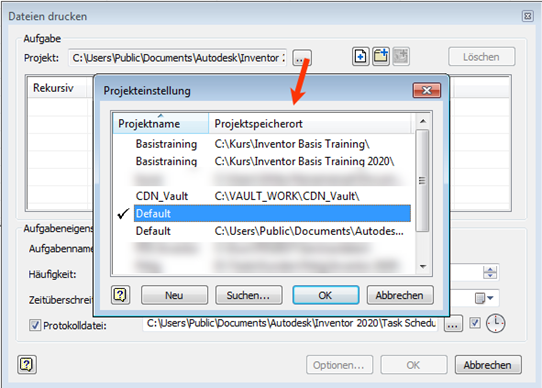Select Default row with C:\Users\Public path
This screenshot has width=542, height=388.
click(262, 231)
